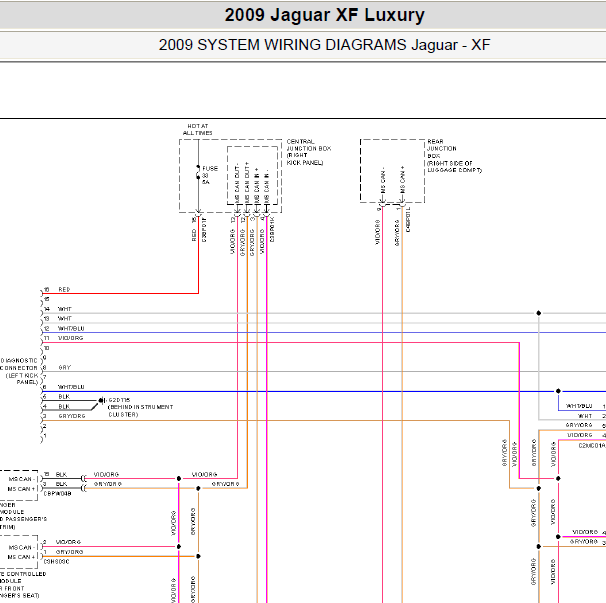Click pin 15 "BLK" at C3PA04B connector

click(61, 474)
